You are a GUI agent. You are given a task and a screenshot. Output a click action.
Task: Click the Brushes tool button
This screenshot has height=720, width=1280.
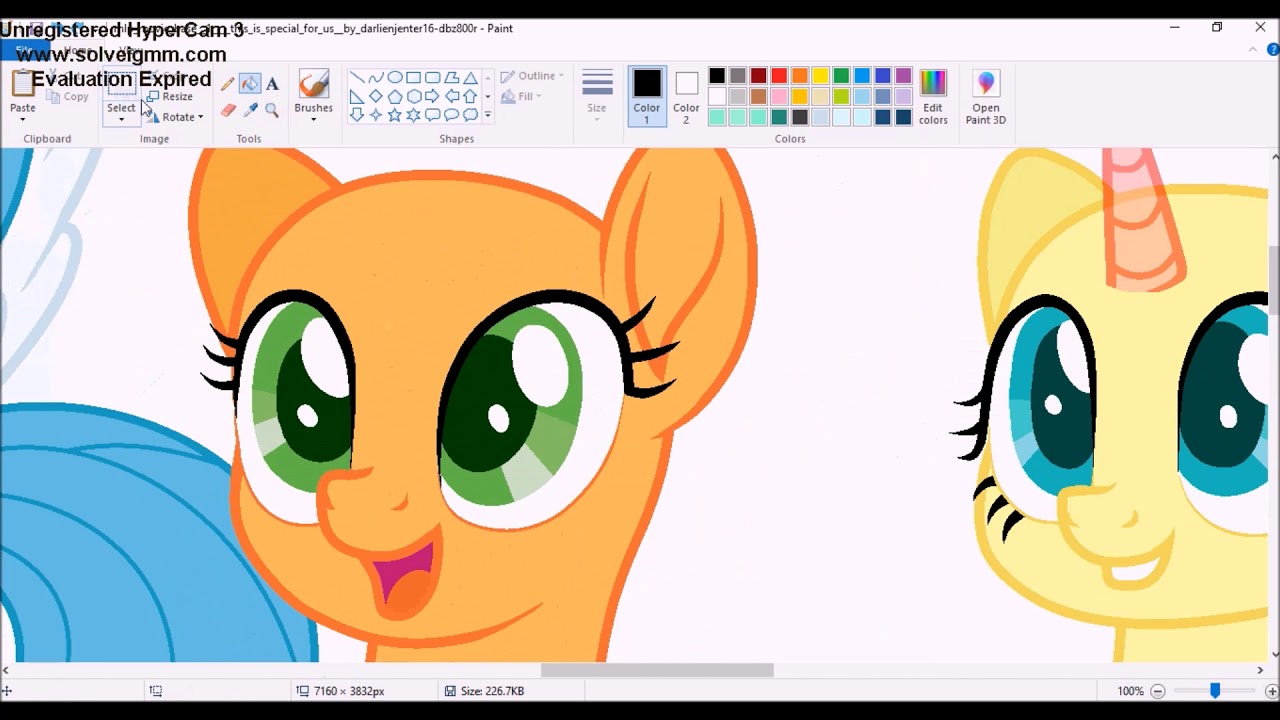pos(313,84)
